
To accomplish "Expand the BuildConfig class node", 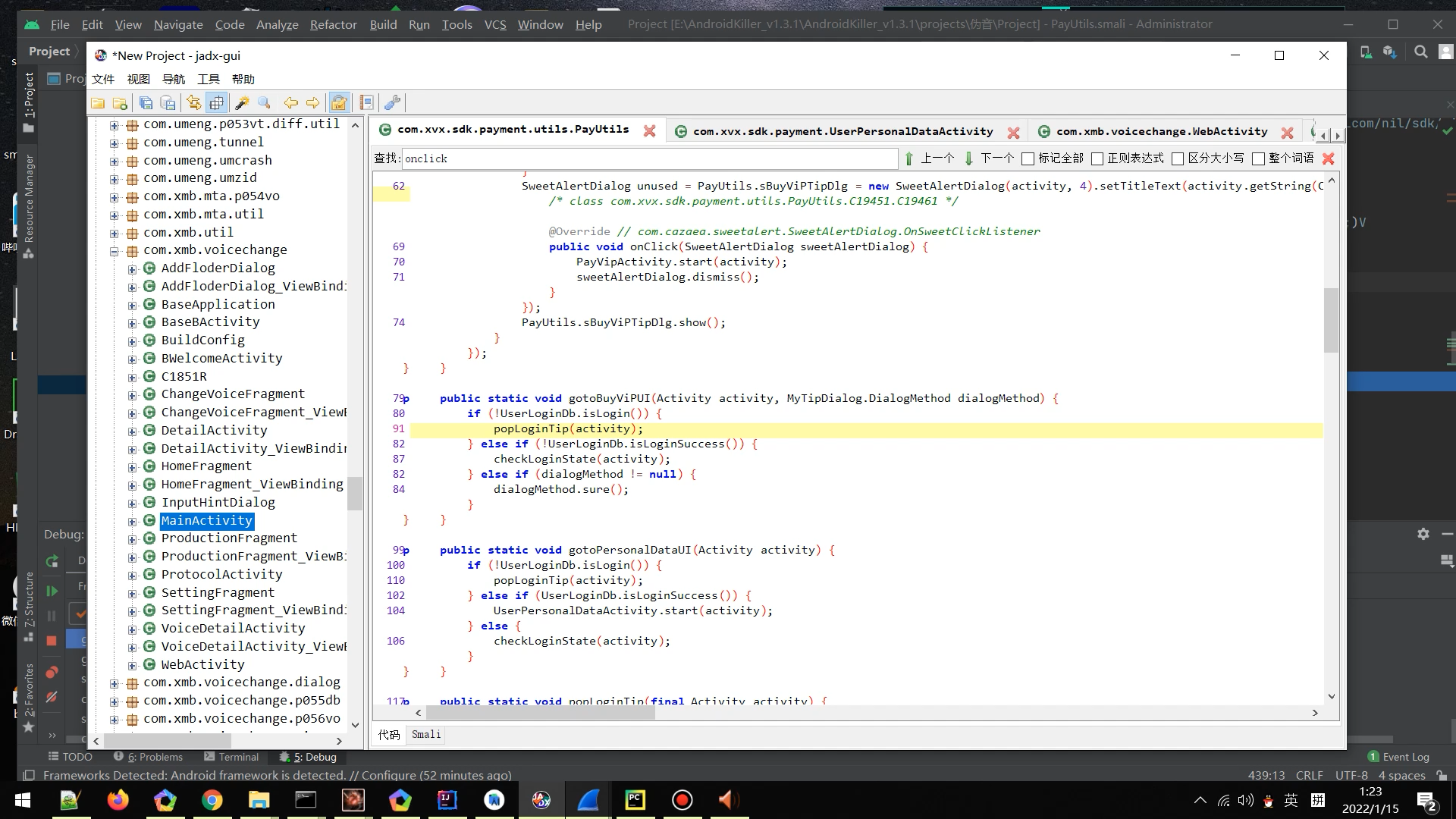I will pos(132,341).
